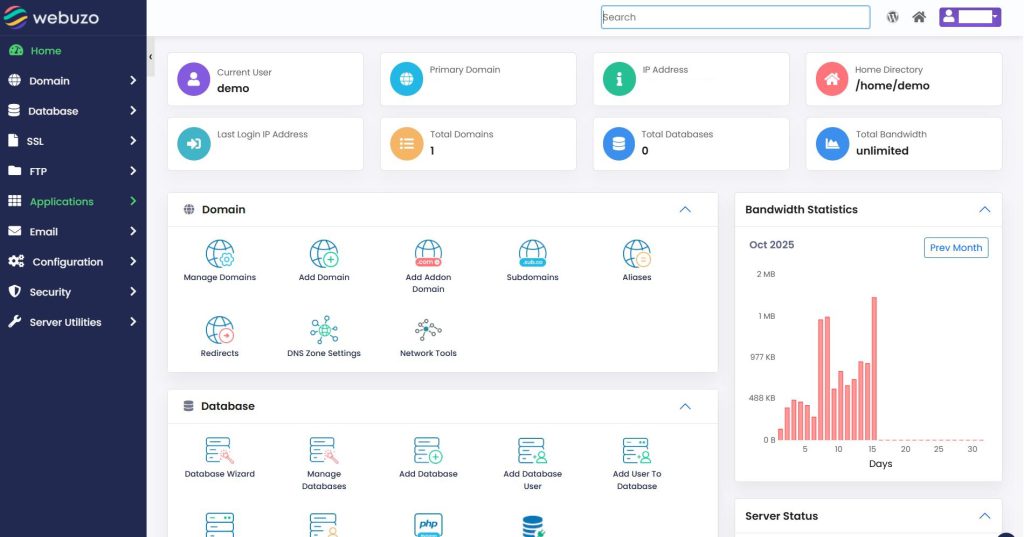Launch Network Tools icon

[x=428, y=330]
